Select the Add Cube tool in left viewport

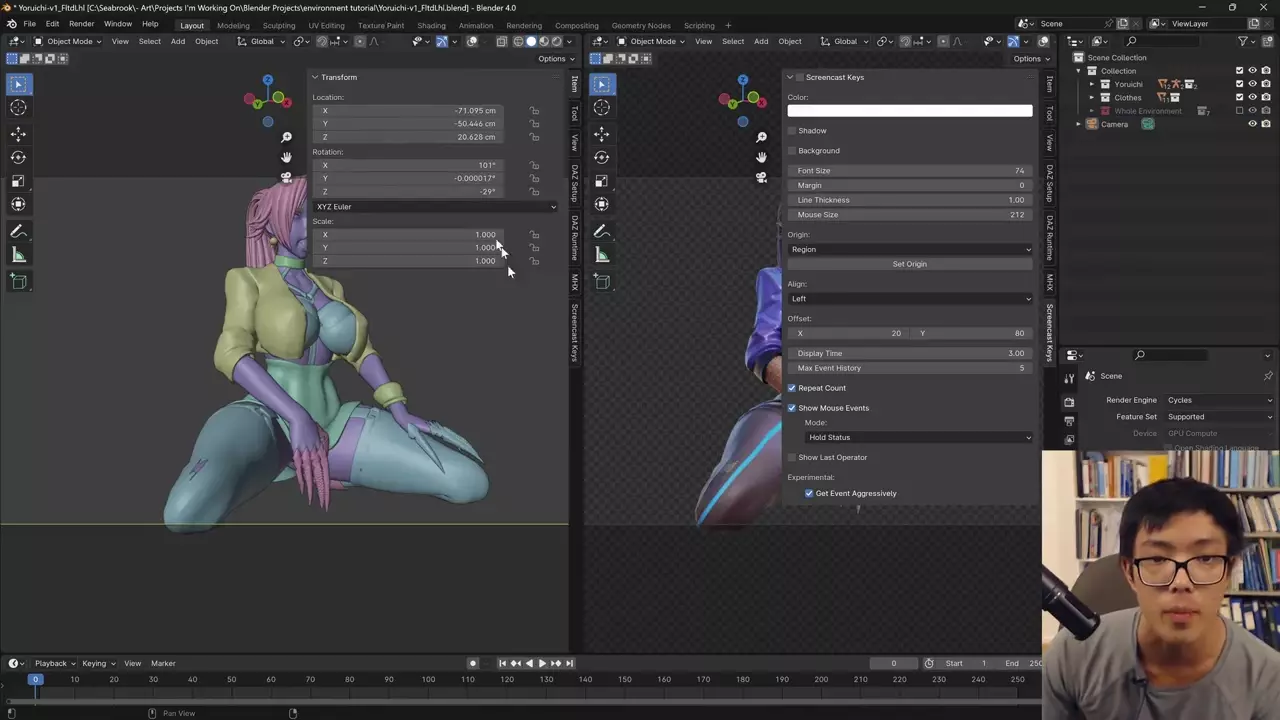(18, 282)
